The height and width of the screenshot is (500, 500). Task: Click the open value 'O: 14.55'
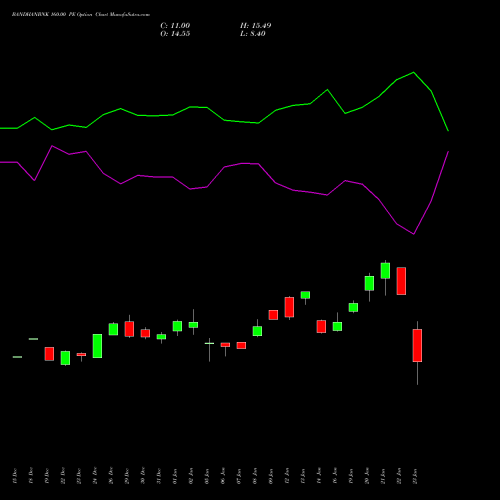(175, 34)
